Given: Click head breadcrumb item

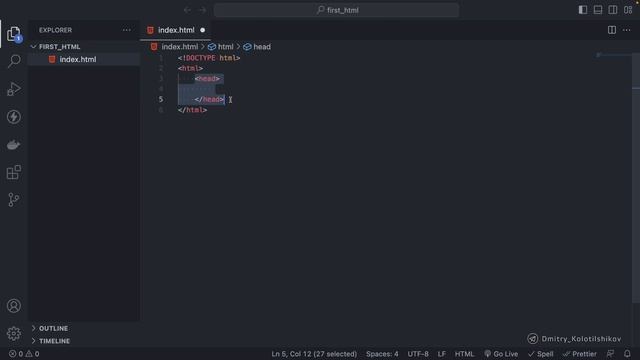Looking at the screenshot, I should (257, 47).
